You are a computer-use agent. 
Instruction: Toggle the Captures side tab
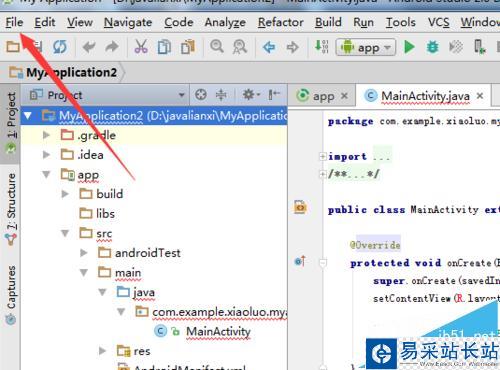[11, 295]
